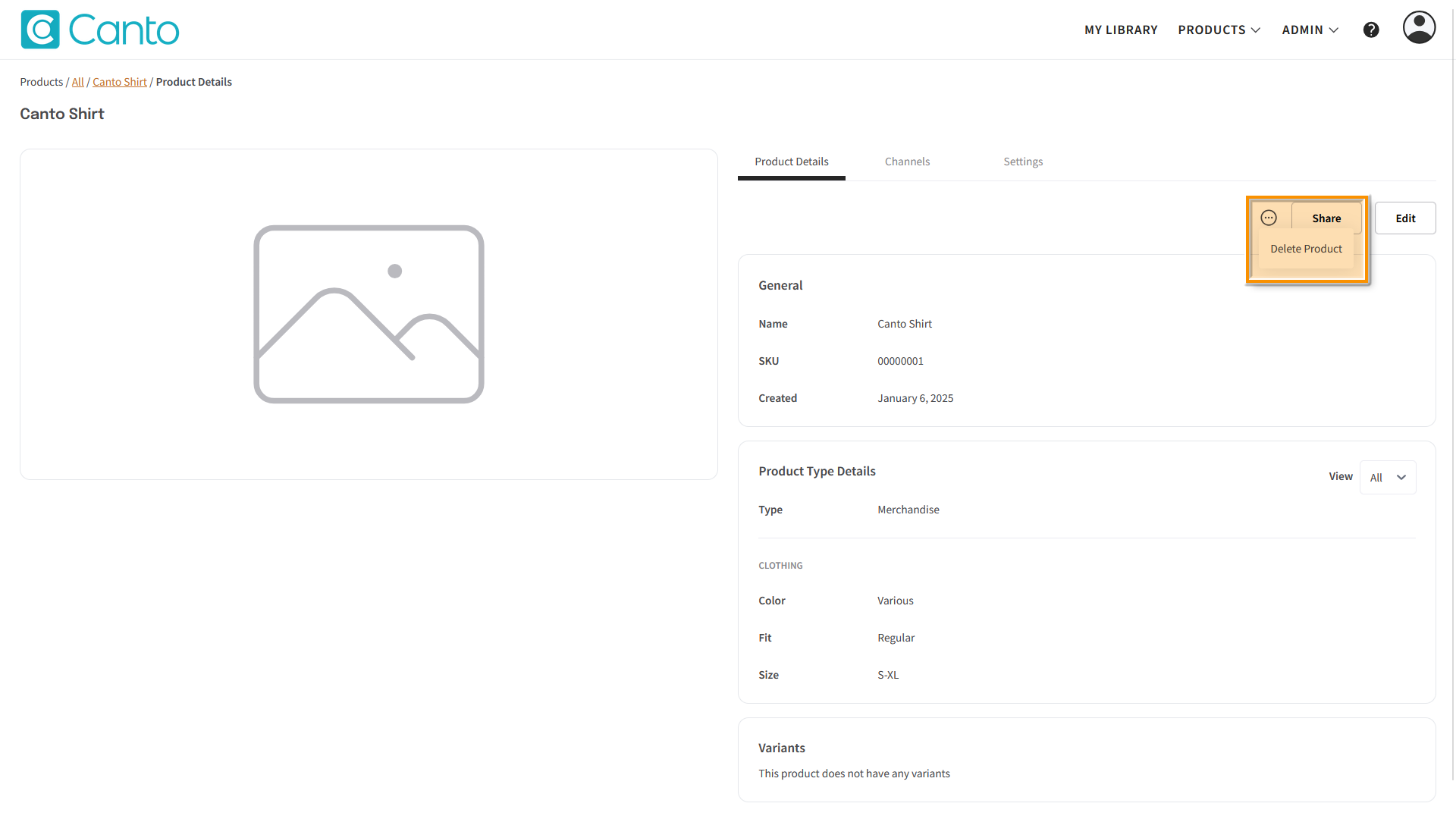Viewport: 1456px width, 819px height.
Task: Click the Canto Shirt page heading
Action: click(62, 114)
